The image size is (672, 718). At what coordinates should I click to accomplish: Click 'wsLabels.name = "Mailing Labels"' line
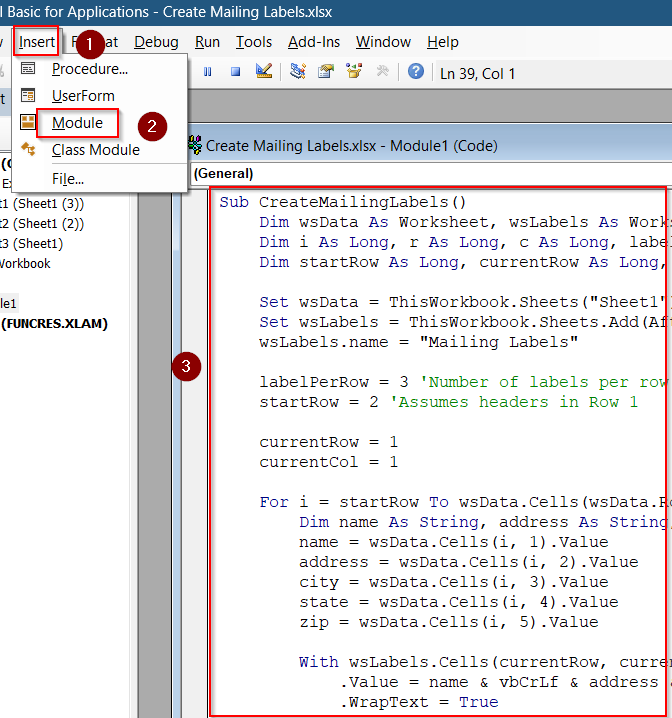(418, 343)
